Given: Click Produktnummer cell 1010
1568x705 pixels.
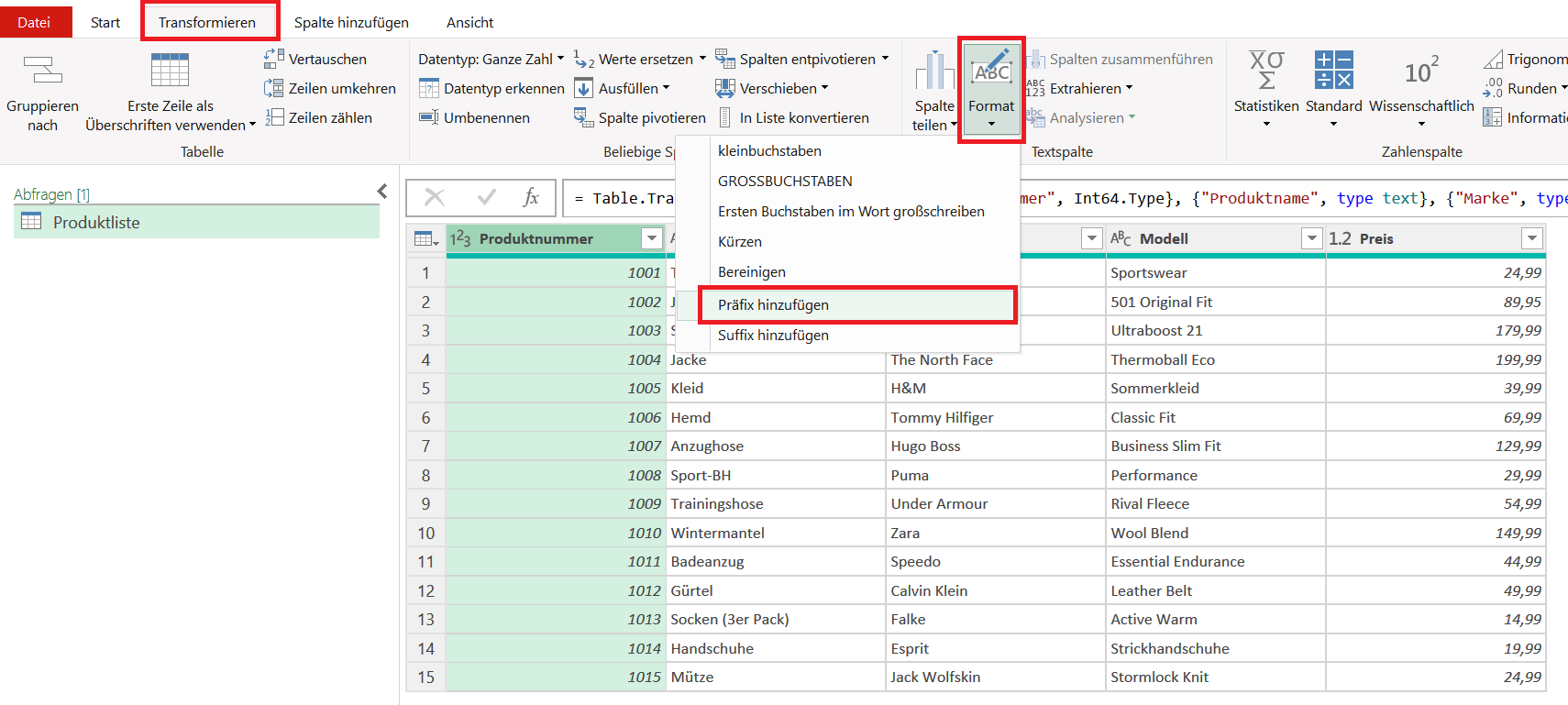Looking at the screenshot, I should click(555, 533).
